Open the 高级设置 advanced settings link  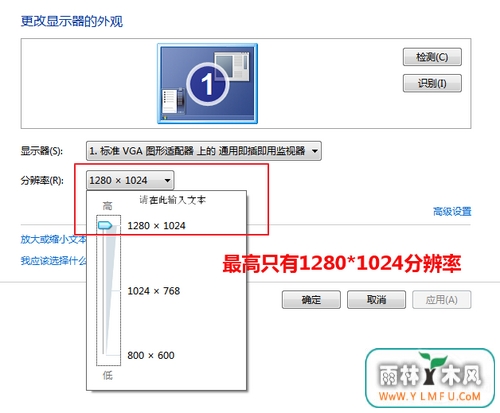click(x=452, y=211)
